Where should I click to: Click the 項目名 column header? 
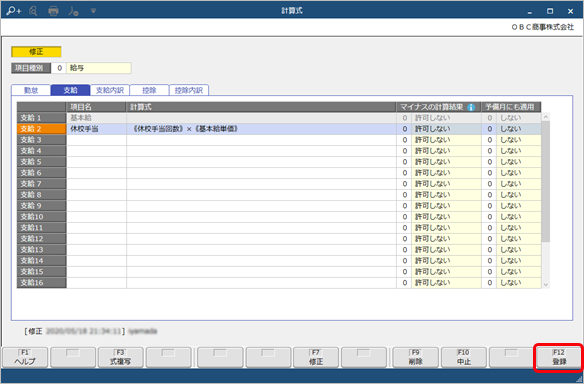tap(96, 107)
